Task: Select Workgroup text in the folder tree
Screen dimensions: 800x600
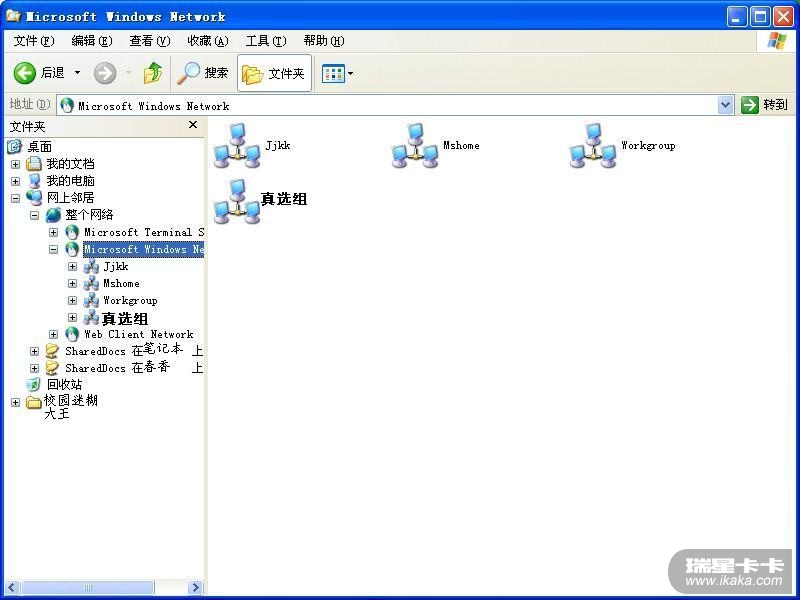Action: 130,301
